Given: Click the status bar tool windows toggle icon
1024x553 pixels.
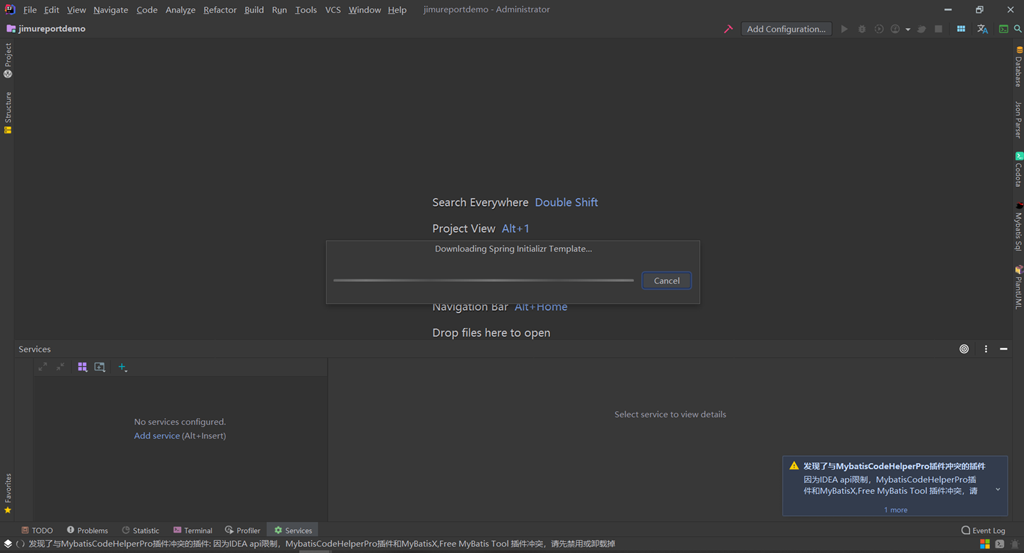Looking at the screenshot, I should (8, 544).
